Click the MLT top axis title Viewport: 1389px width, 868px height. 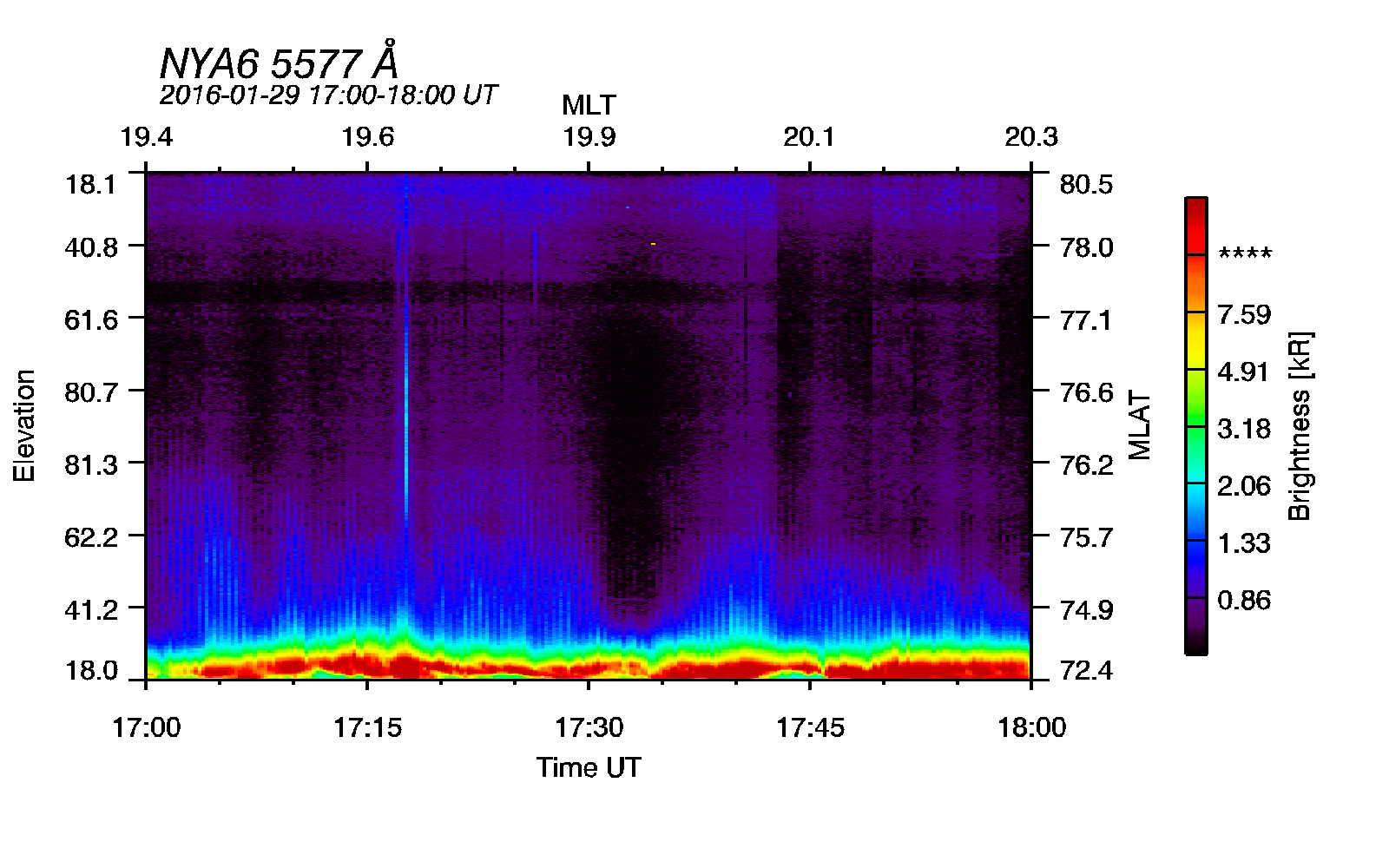pyautogui.click(x=589, y=105)
